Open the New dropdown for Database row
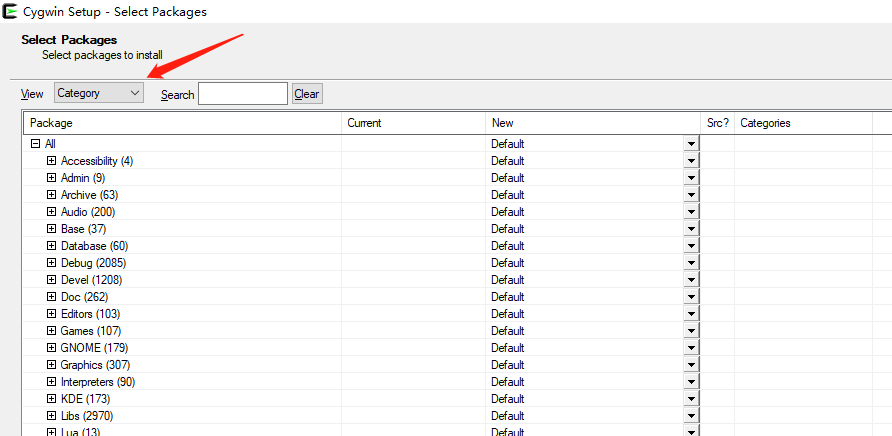Screen dimensions: 892x436 coord(691,246)
